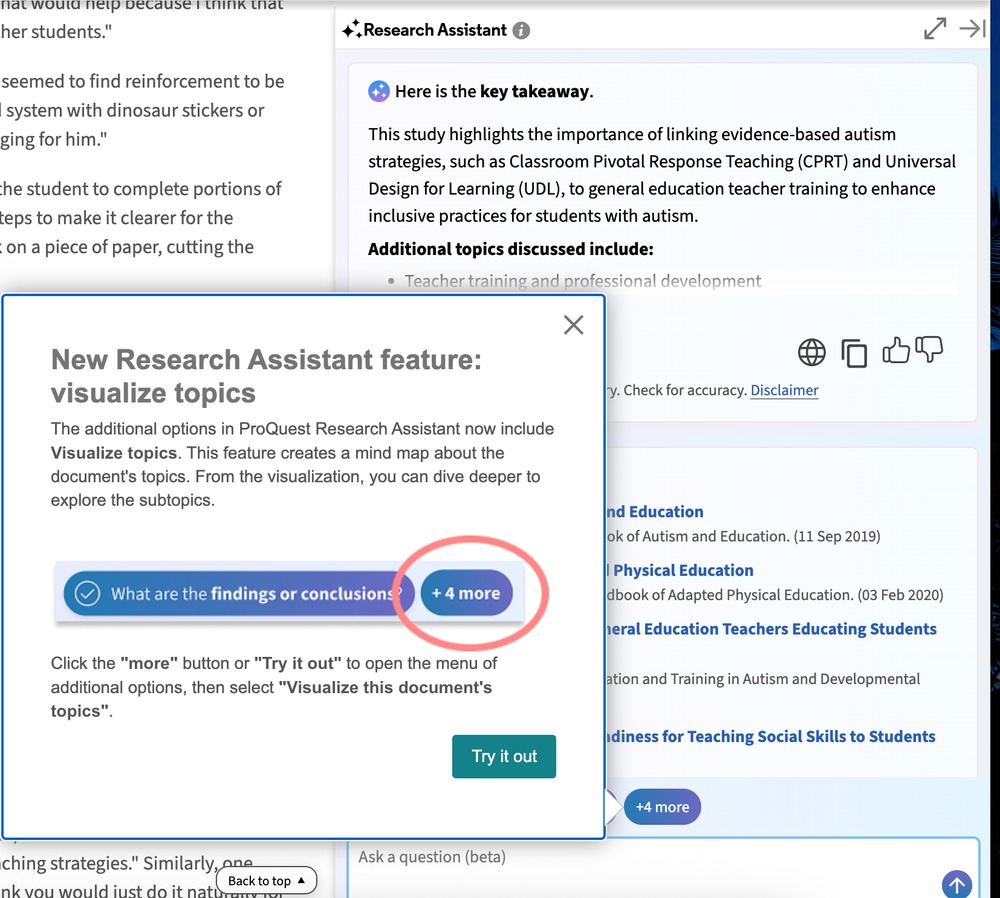Screen dimensions: 1000x898
Task: Click the globe translate icon
Action: pos(811,352)
